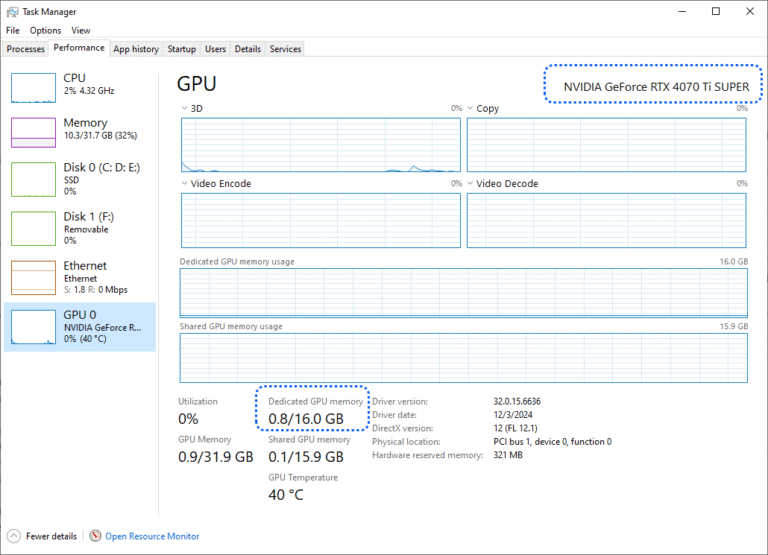Open the Video Encode engine dropdown

point(185,183)
